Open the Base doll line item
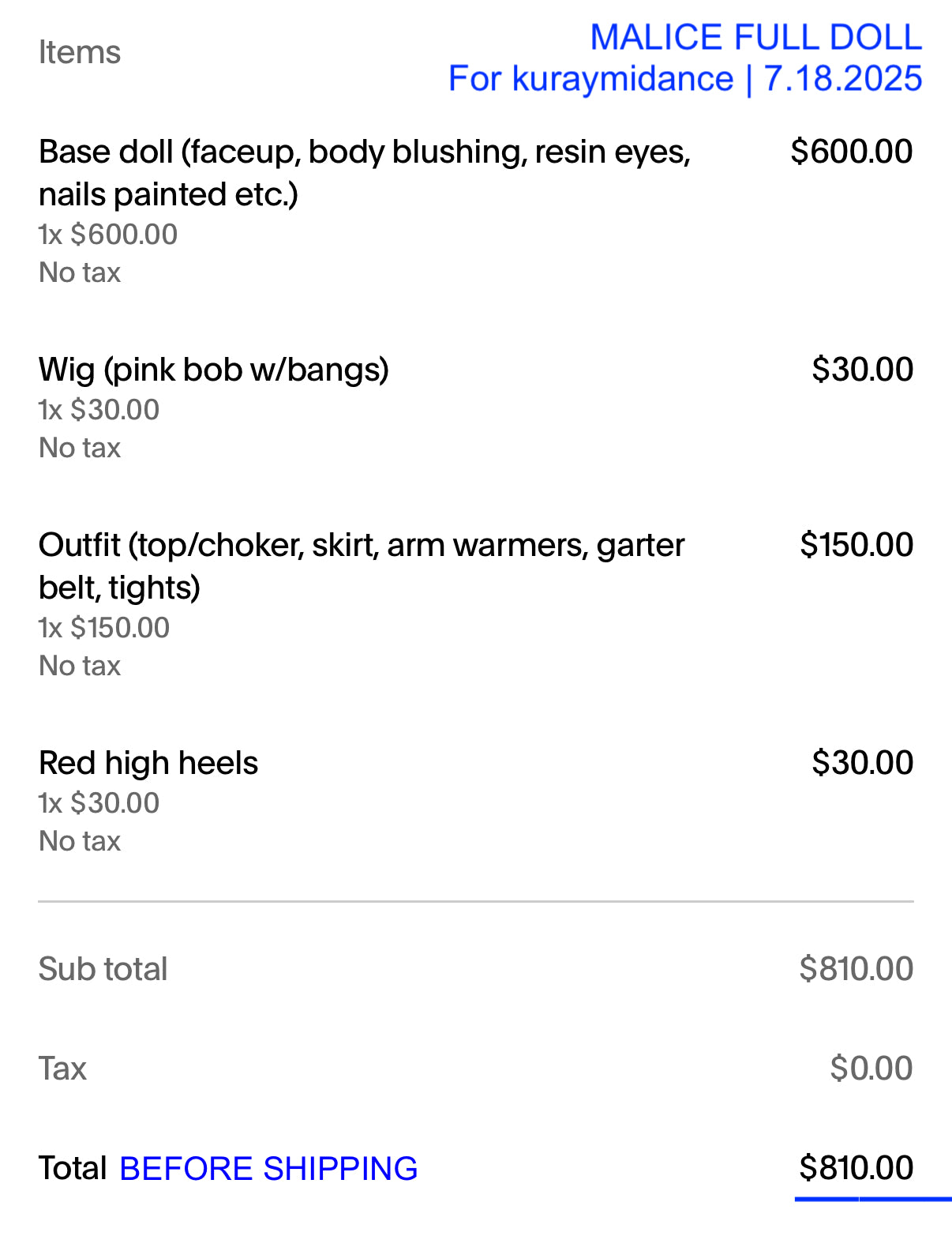 click(x=364, y=172)
